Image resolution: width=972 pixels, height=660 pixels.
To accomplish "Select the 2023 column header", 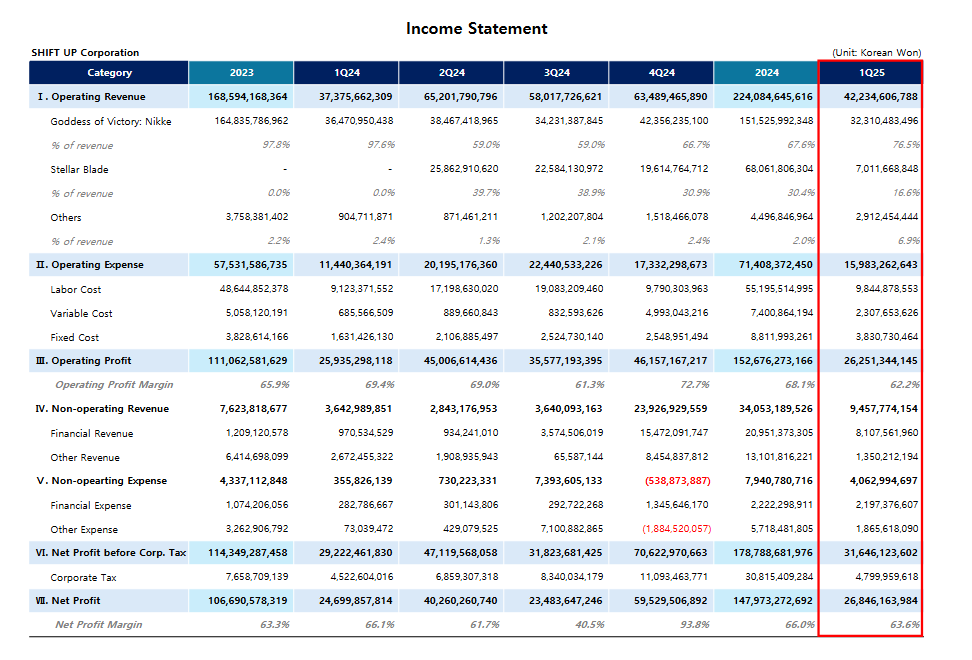I will click(x=241, y=73).
